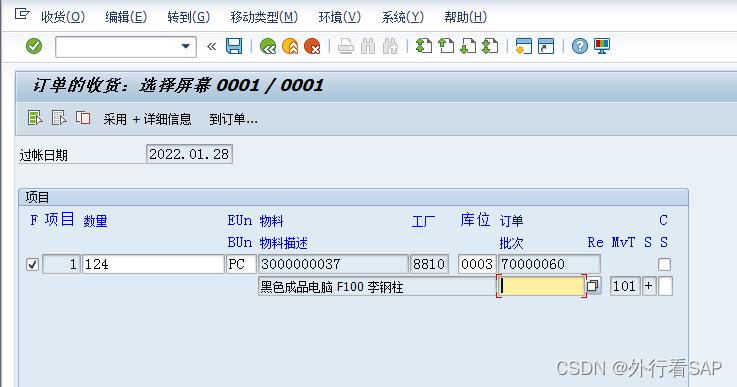This screenshot has width=737, height=387.
Task: Click storage location field 0003
Action: click(x=477, y=264)
